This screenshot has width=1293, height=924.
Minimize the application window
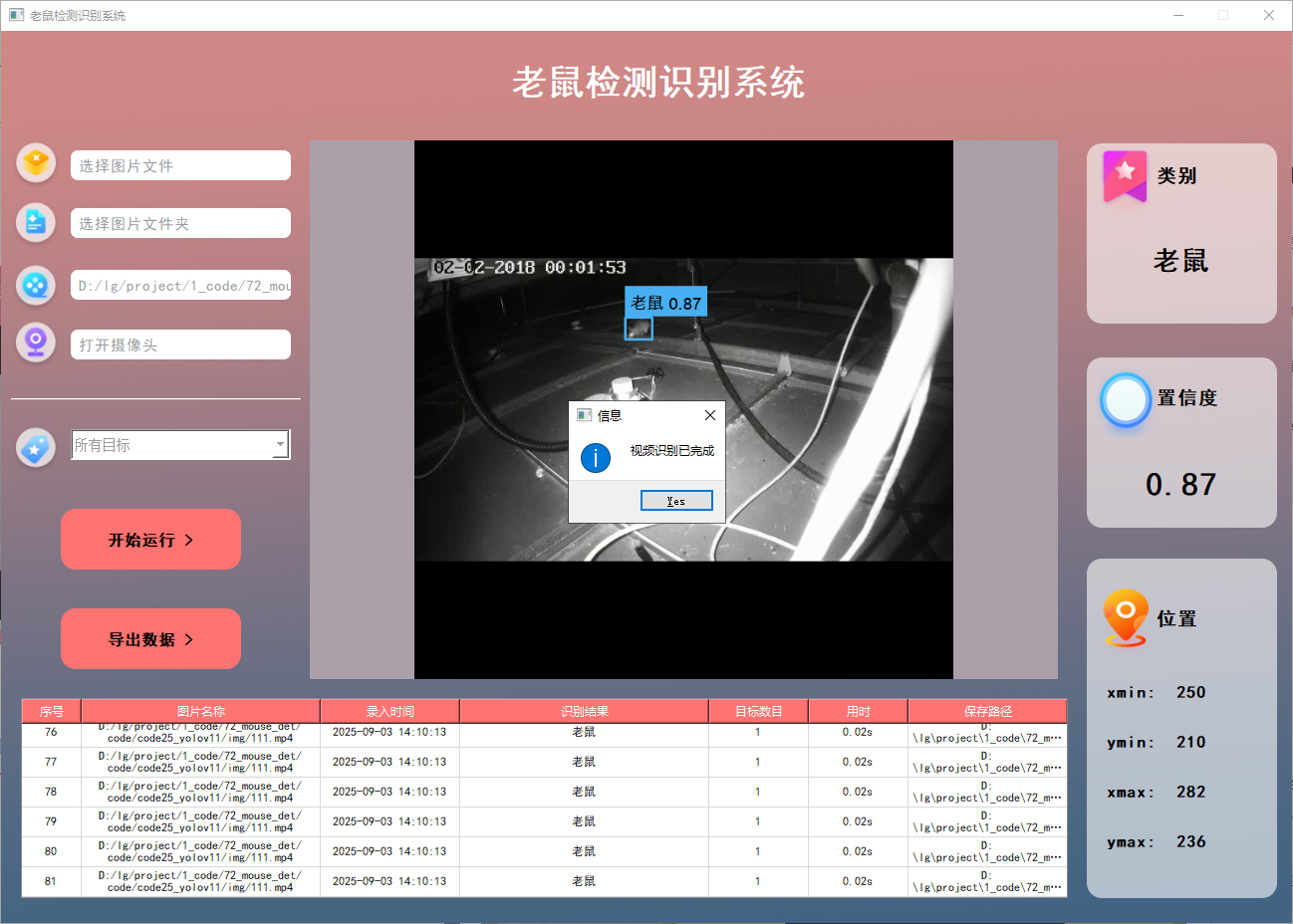coord(1178,15)
